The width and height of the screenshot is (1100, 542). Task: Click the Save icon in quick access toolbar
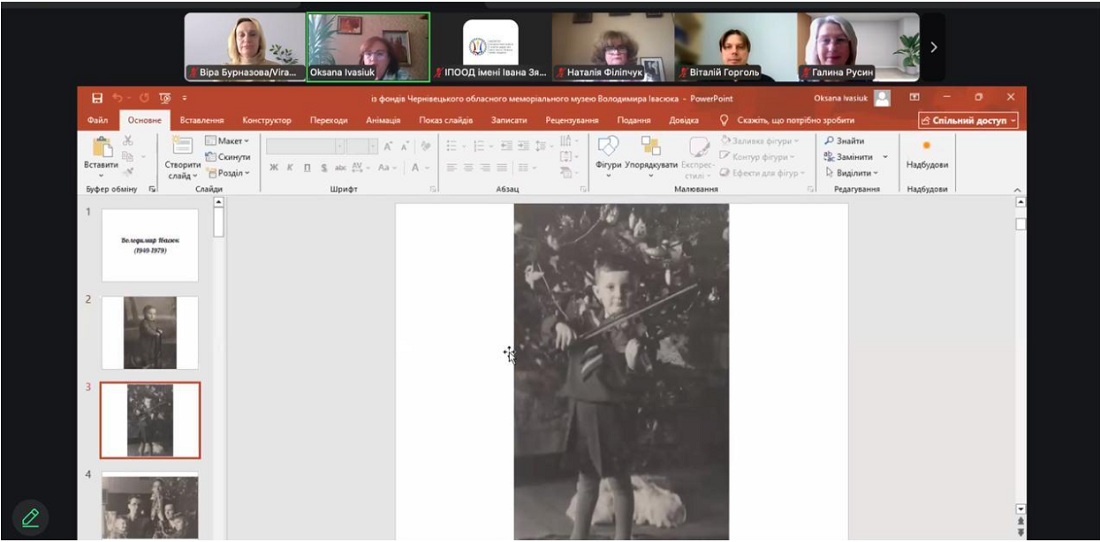(x=97, y=98)
